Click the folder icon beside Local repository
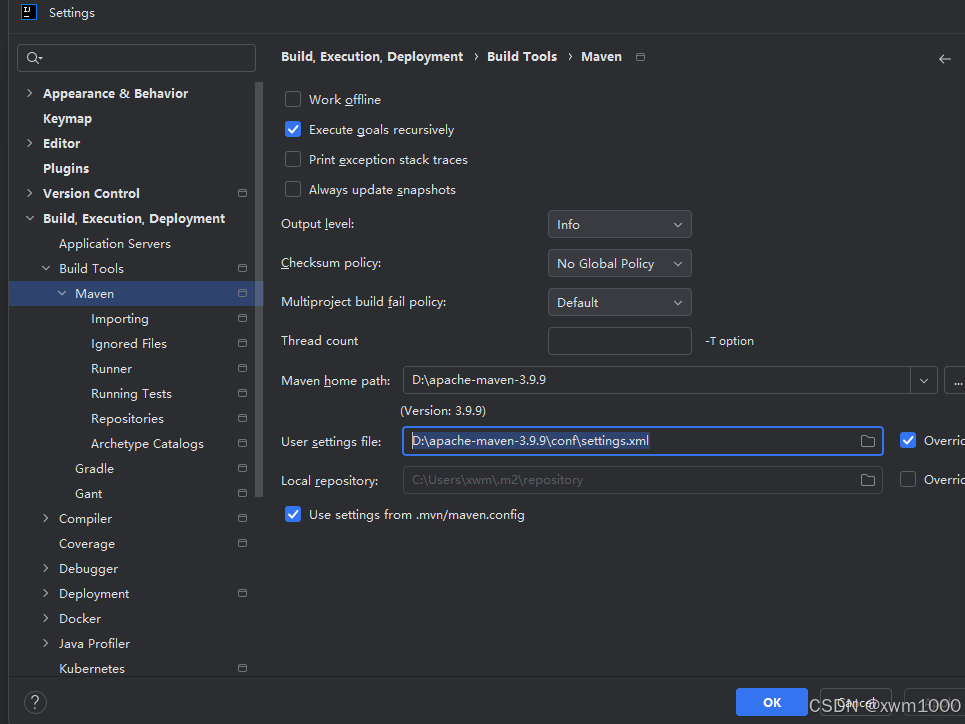 pos(867,480)
